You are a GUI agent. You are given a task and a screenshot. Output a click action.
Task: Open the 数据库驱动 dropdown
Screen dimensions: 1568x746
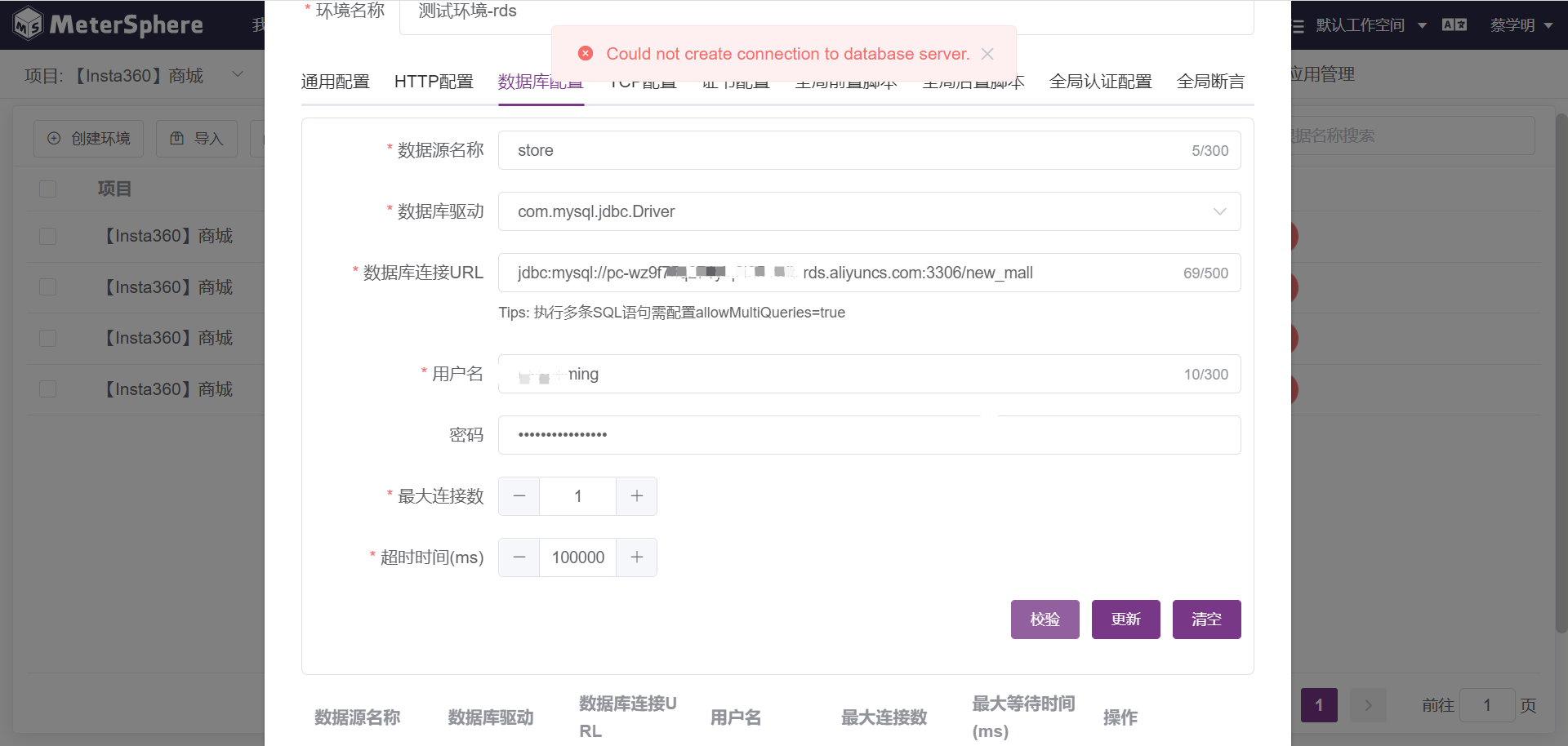tap(870, 211)
